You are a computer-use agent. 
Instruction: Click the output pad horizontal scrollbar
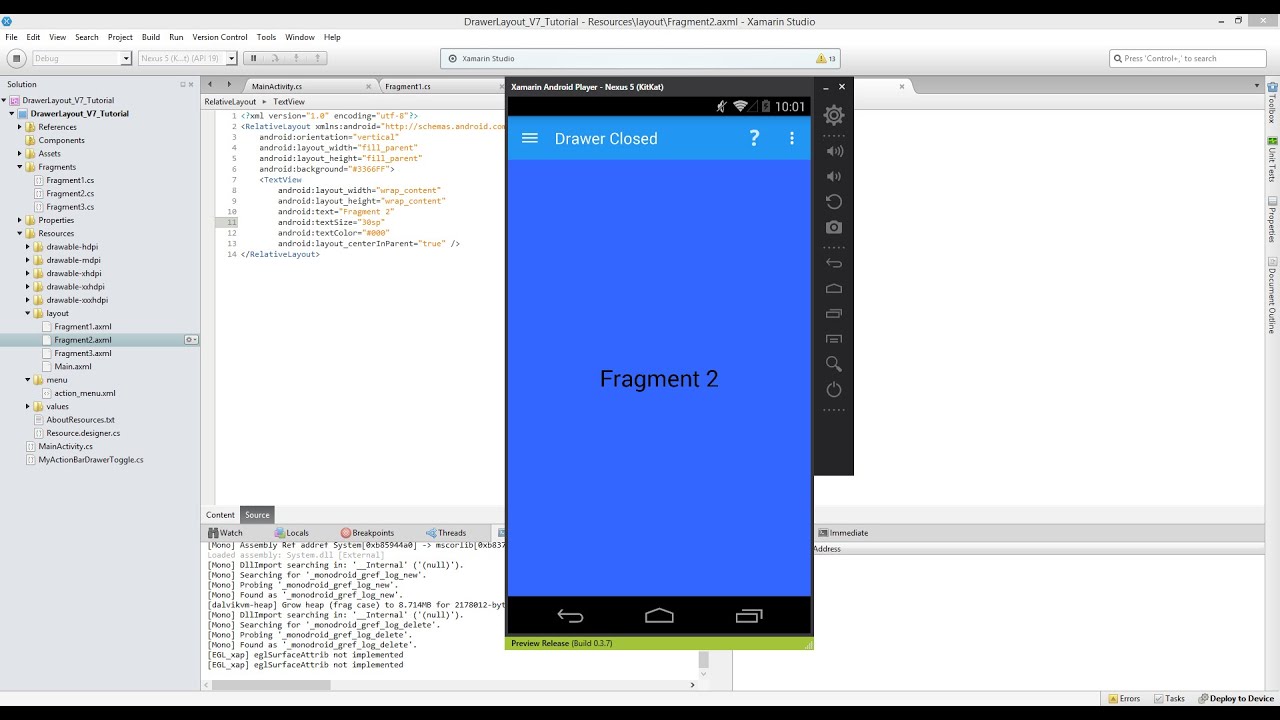(271, 685)
